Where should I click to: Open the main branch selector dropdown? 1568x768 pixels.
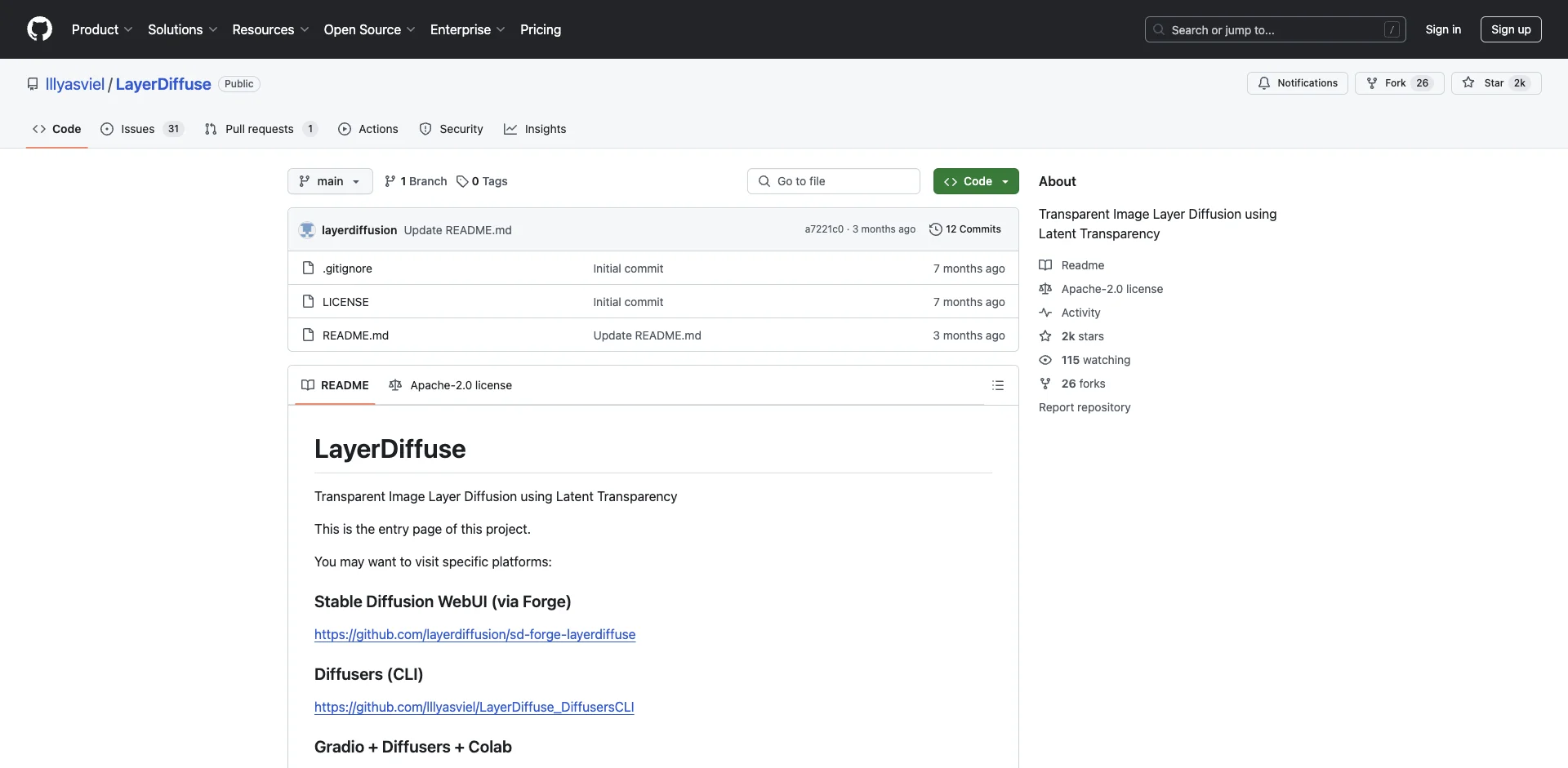point(330,181)
